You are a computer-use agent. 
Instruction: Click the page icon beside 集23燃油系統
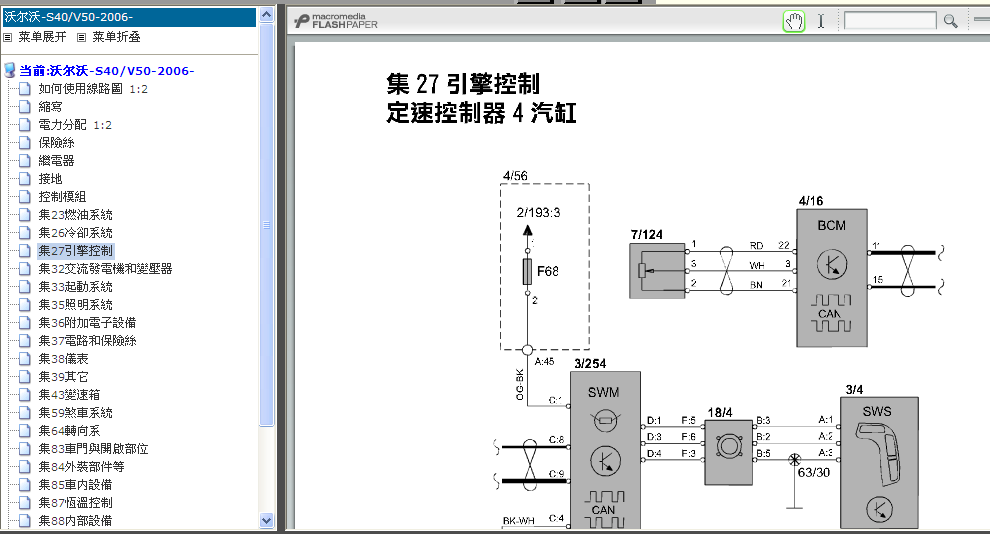click(25, 215)
